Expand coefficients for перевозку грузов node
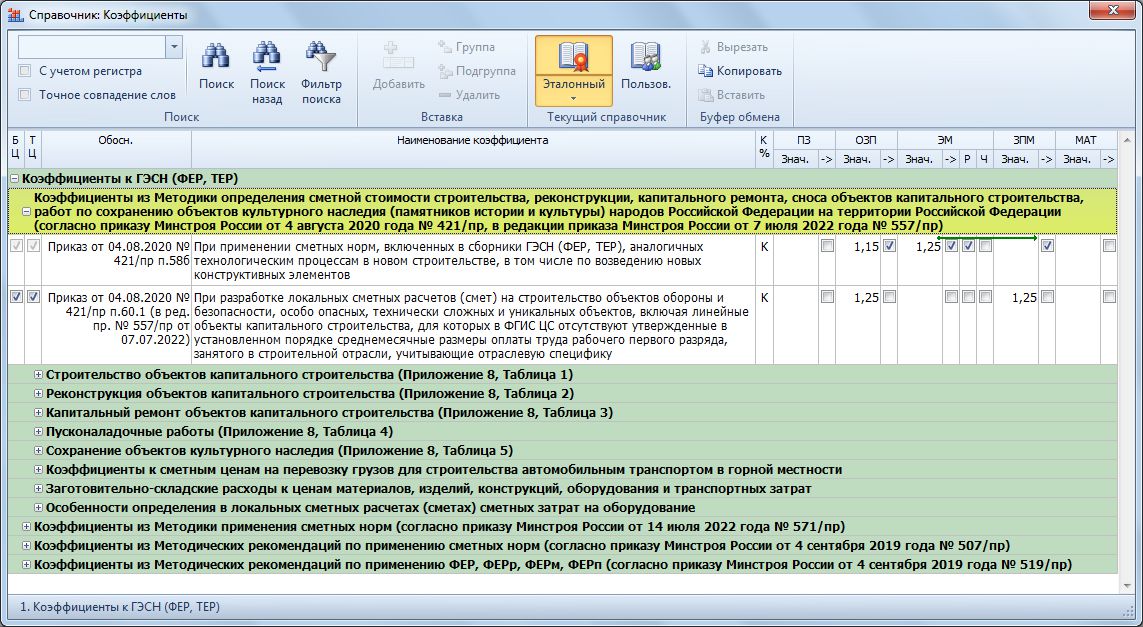The height and width of the screenshot is (627, 1143). pos(39,470)
